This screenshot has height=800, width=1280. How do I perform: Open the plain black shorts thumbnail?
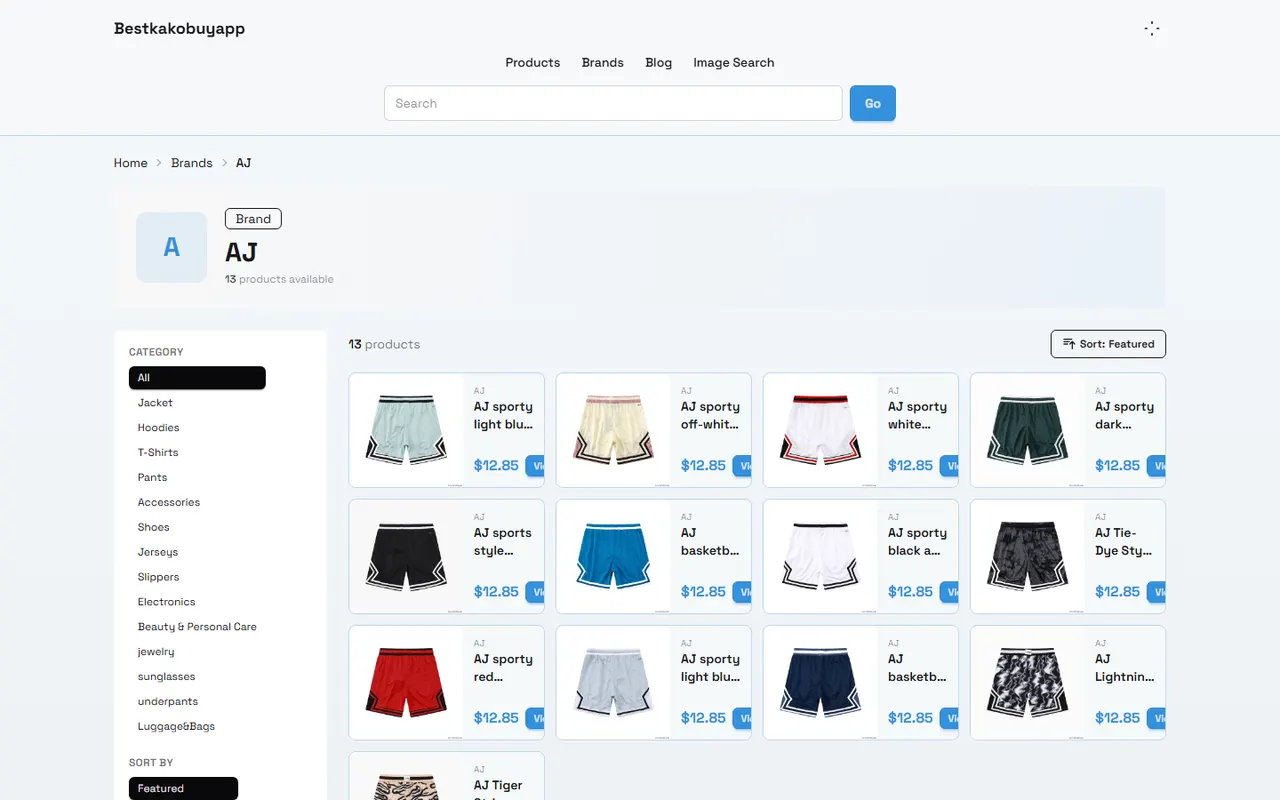coord(406,556)
